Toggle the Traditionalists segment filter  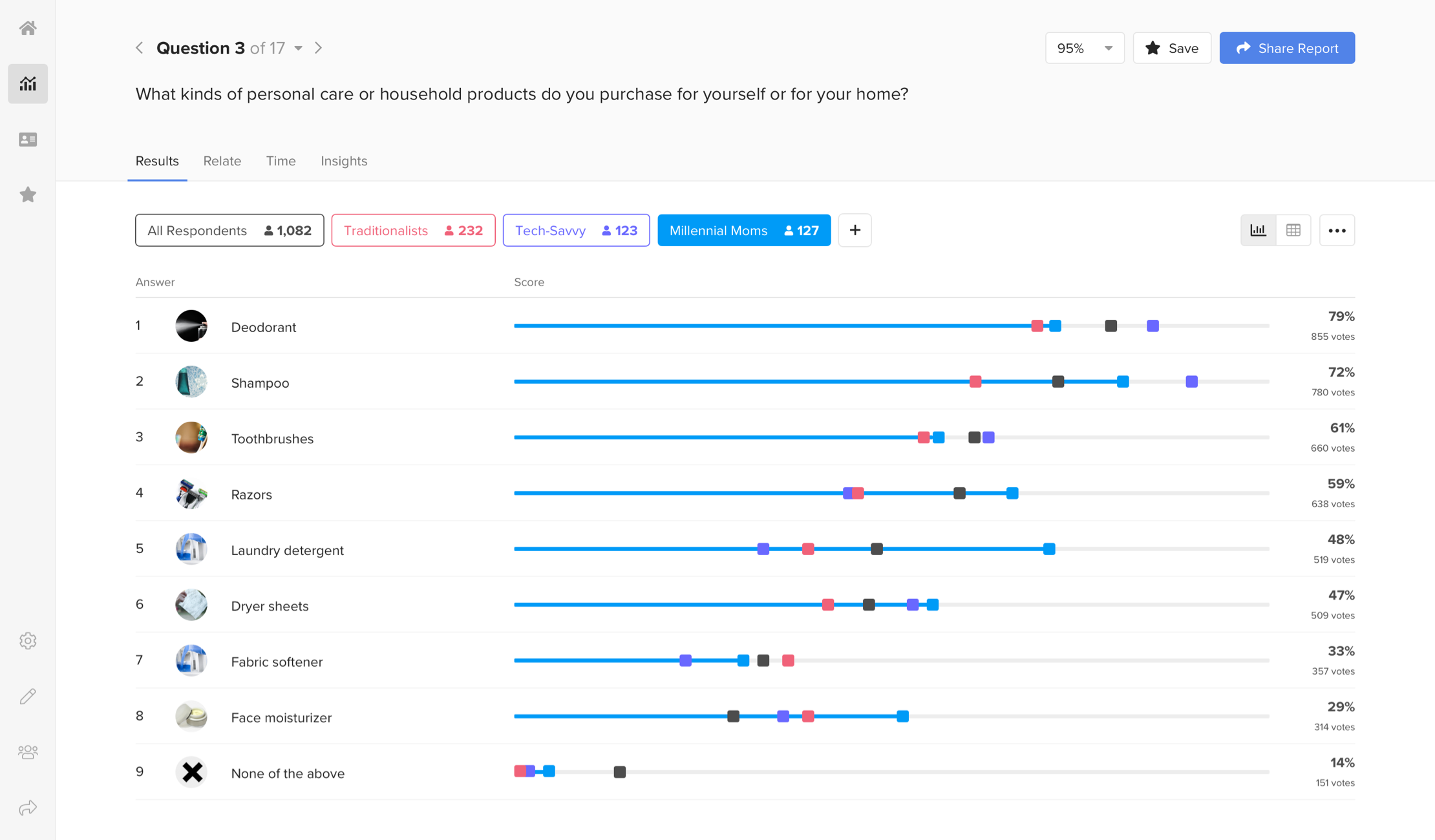click(x=413, y=230)
